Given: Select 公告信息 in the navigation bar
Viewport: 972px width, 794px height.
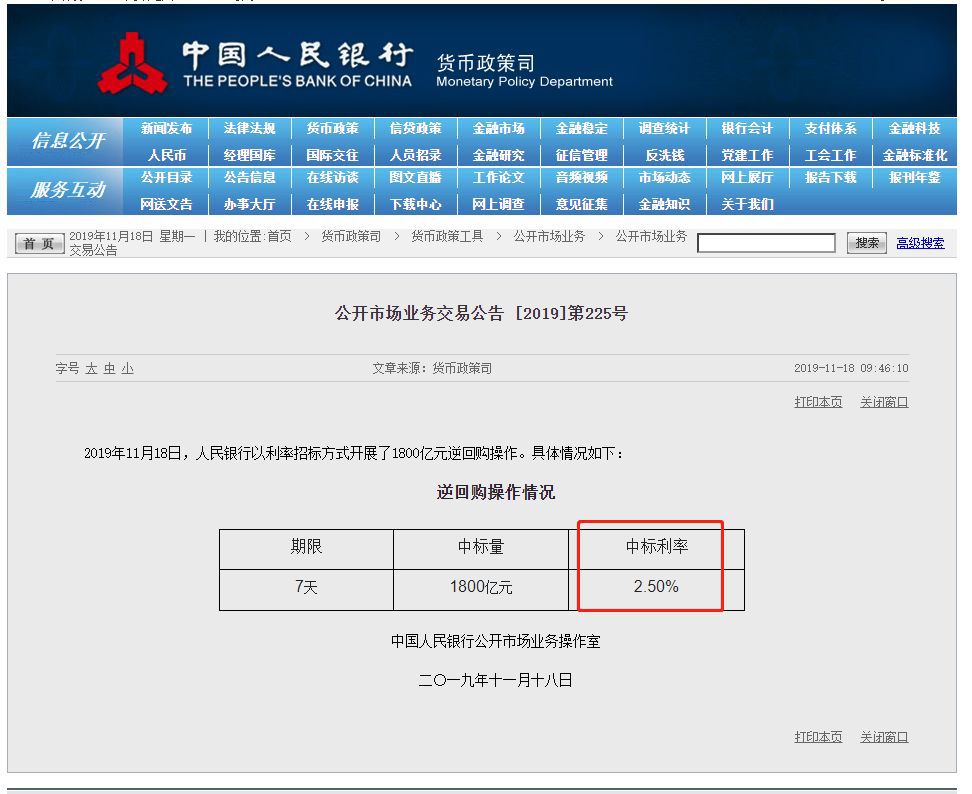Looking at the screenshot, I should 249,178.
